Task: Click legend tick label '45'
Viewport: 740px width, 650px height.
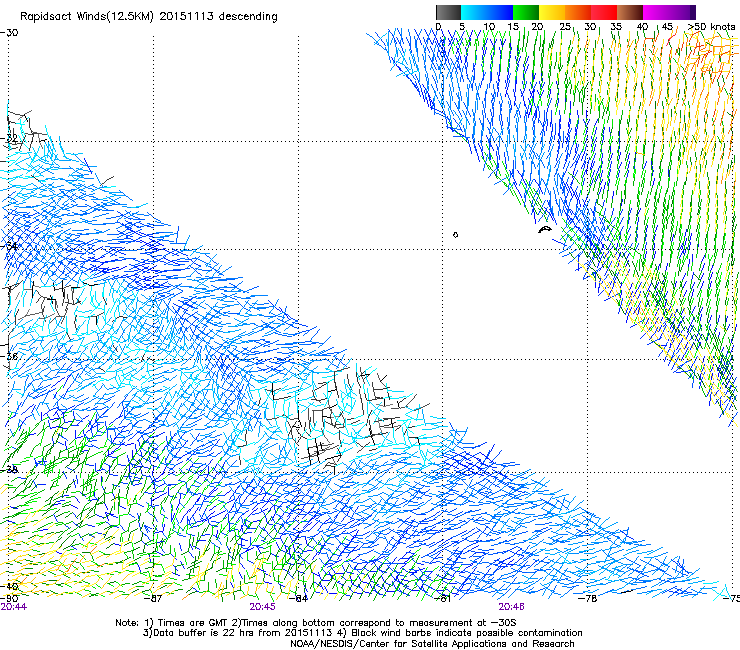Action: pyautogui.click(x=667, y=27)
